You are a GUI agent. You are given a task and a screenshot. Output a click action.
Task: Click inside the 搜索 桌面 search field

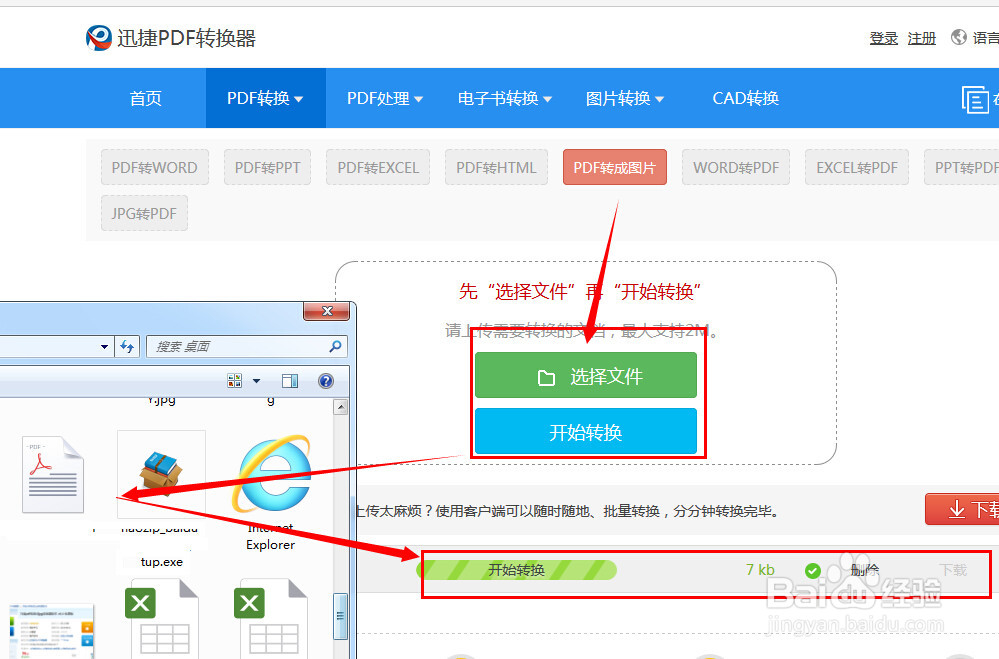tap(230, 346)
